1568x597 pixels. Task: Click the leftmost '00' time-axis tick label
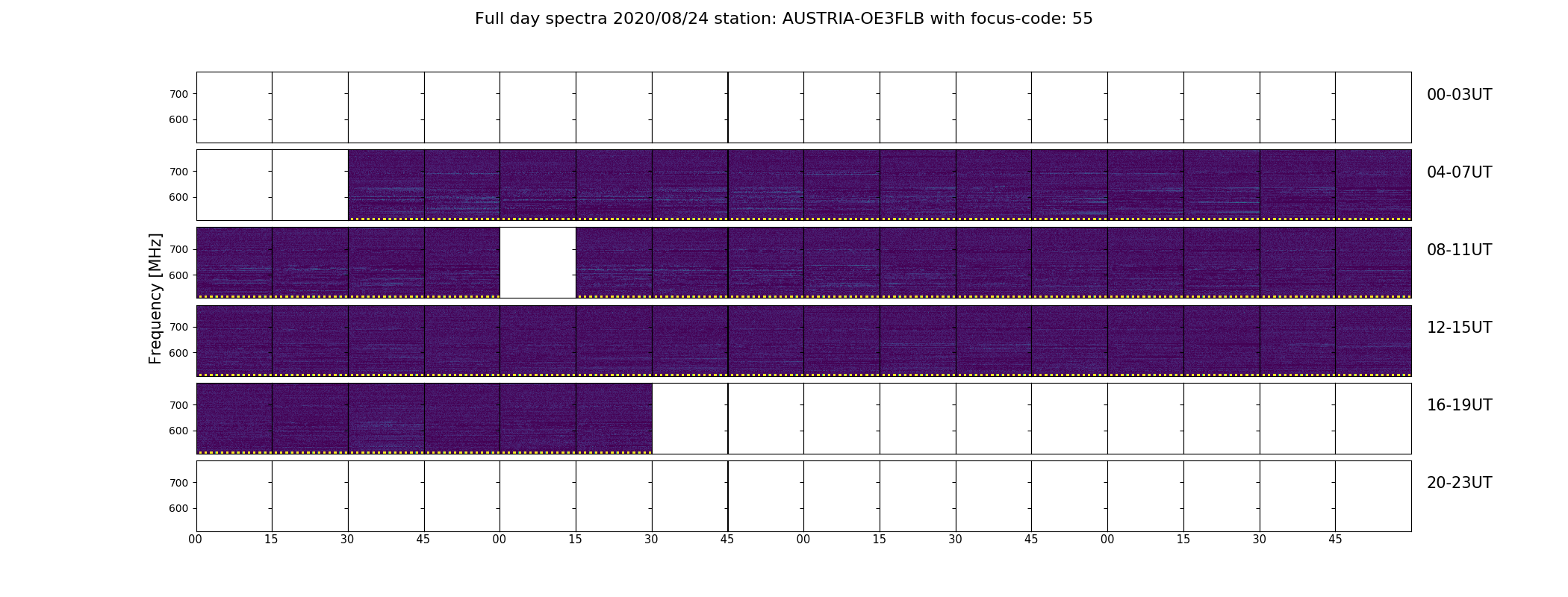196,540
